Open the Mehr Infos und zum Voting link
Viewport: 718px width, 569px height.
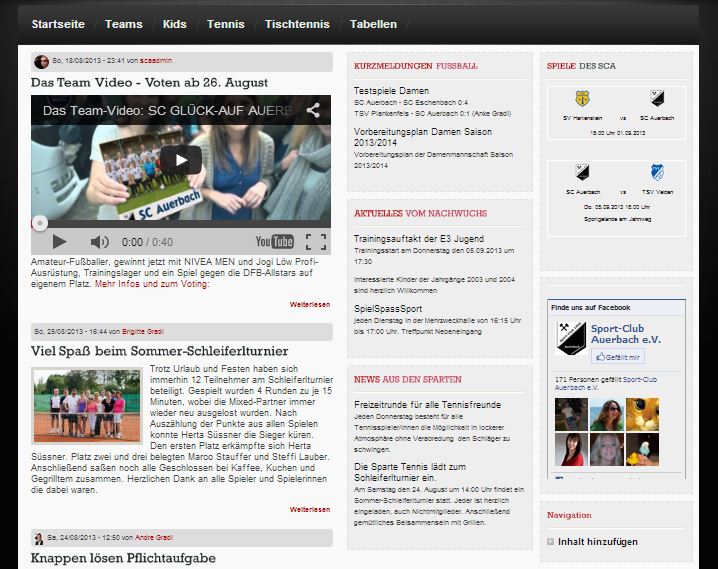pos(152,284)
